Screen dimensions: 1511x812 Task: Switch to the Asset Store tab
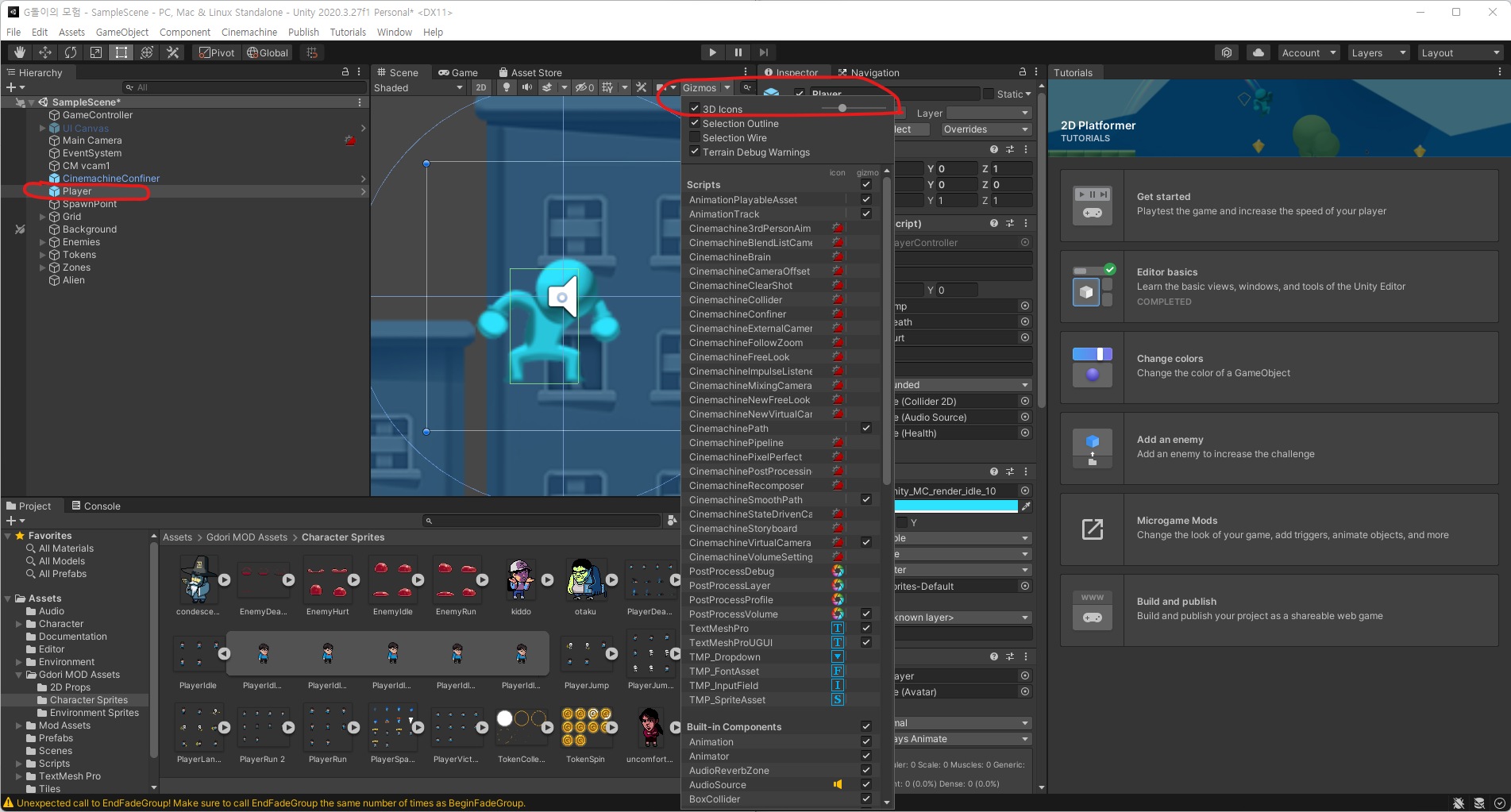click(530, 72)
